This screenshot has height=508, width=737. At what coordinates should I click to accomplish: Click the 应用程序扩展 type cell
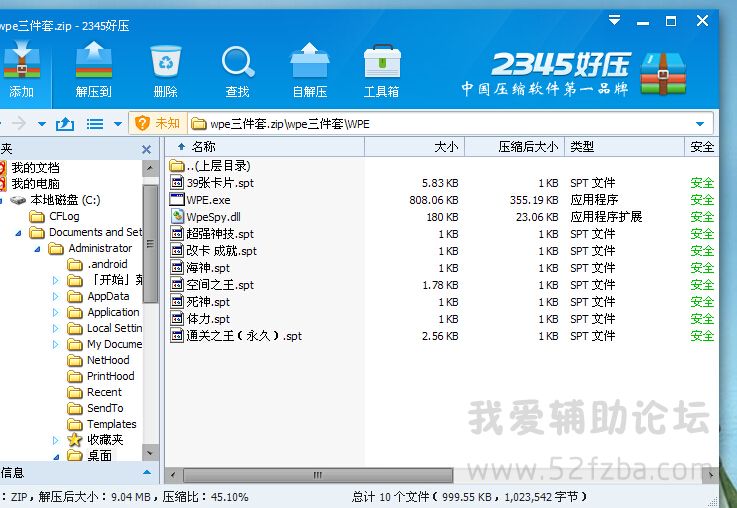[x=606, y=217]
